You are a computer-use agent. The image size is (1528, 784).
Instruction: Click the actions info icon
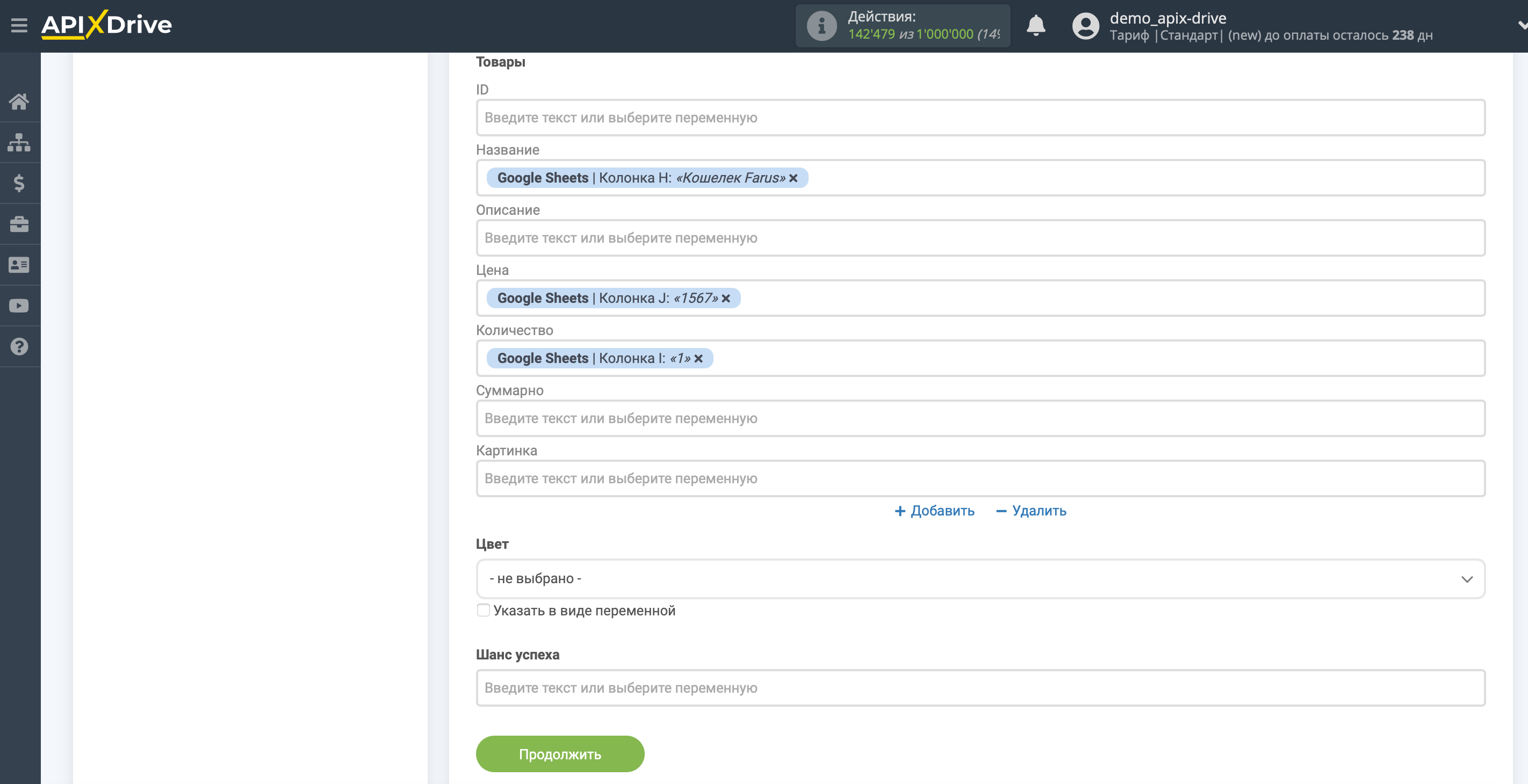pyautogui.click(x=821, y=26)
